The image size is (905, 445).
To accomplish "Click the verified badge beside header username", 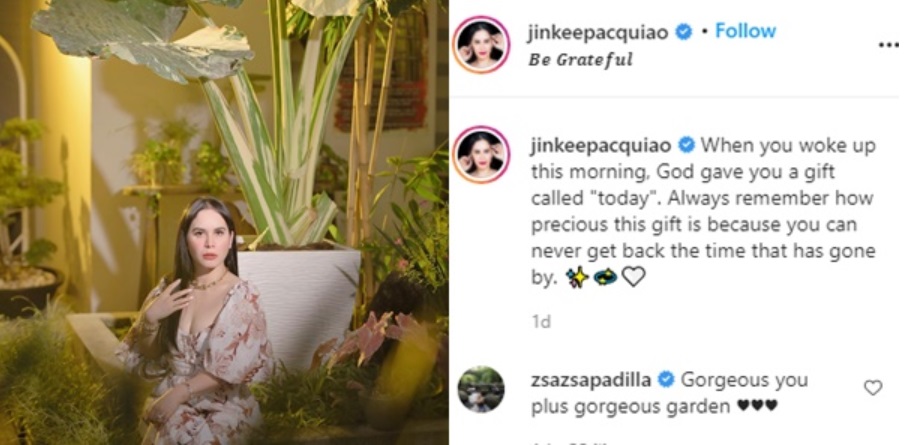I will (x=684, y=32).
